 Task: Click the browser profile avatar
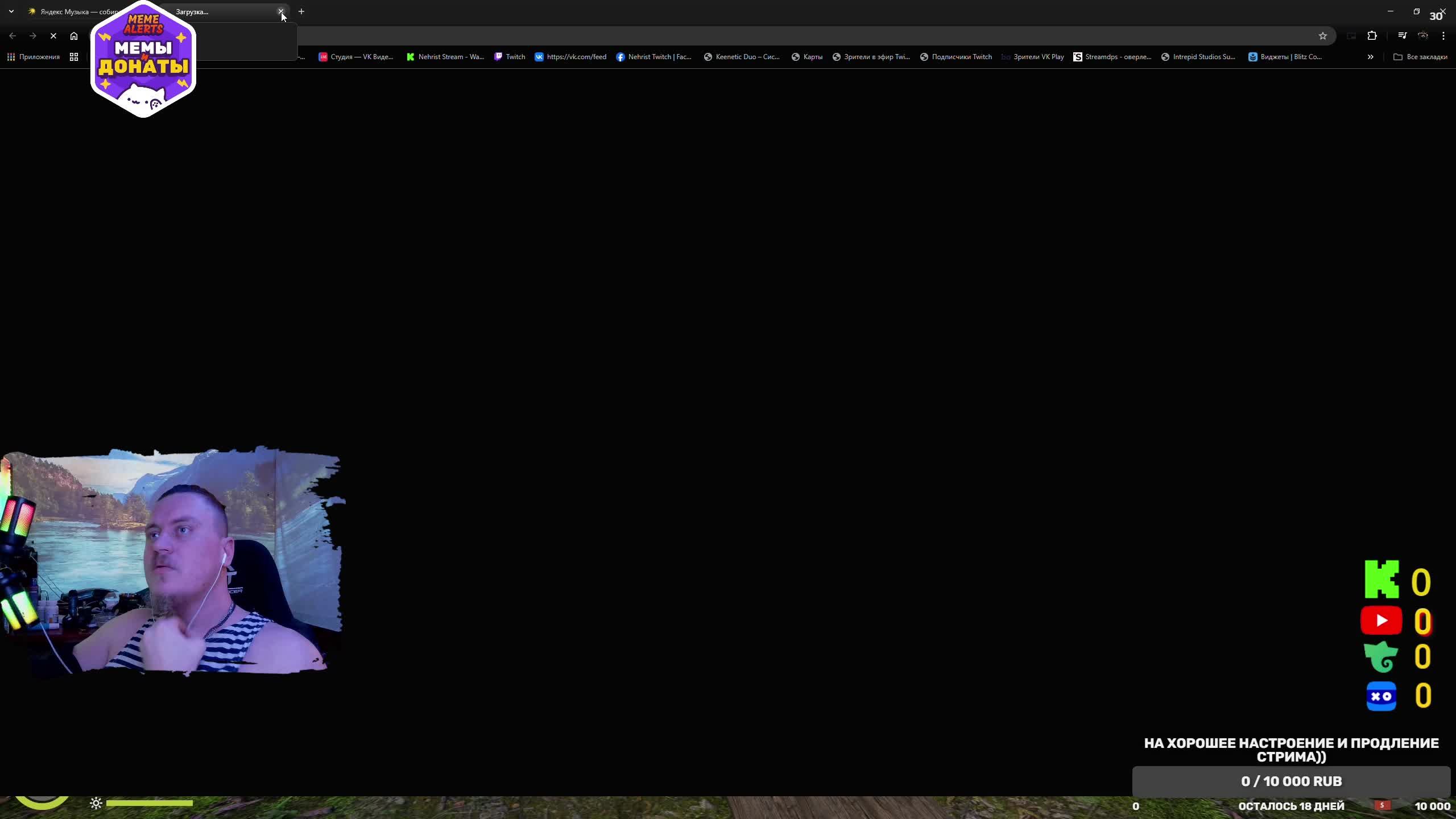pyautogui.click(x=1423, y=36)
